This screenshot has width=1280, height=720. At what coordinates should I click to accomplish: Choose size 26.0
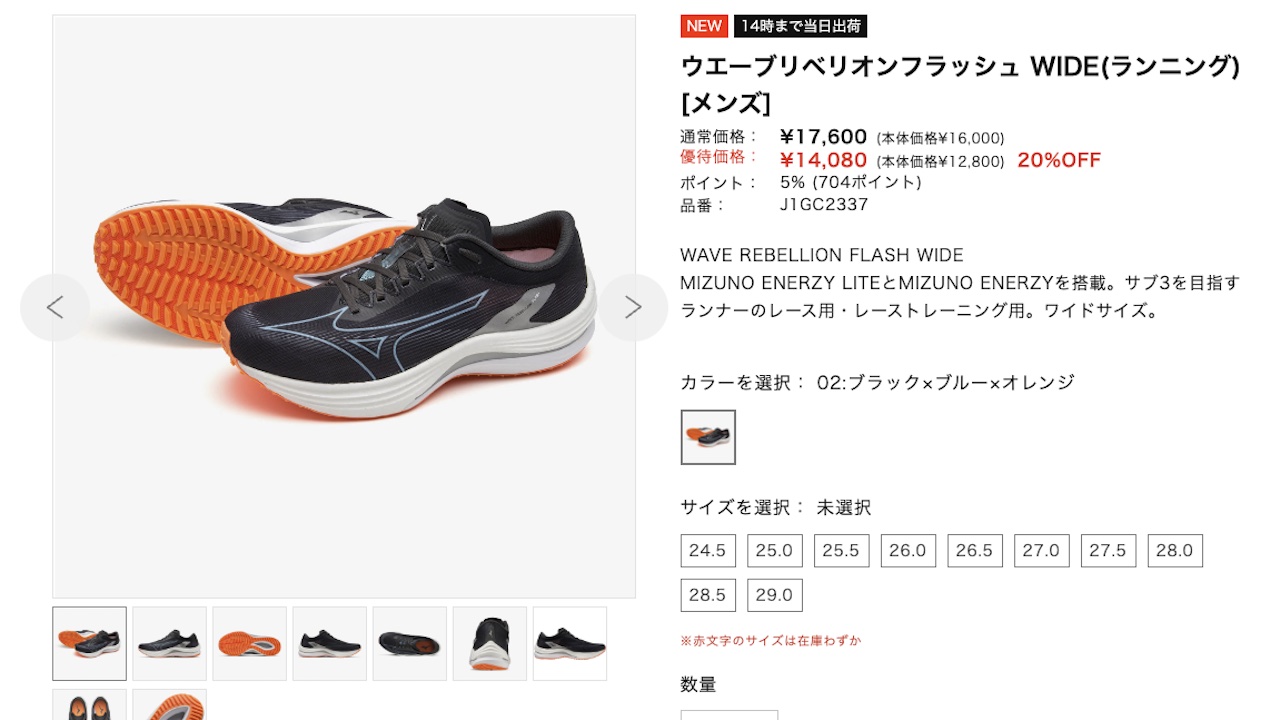pos(908,551)
